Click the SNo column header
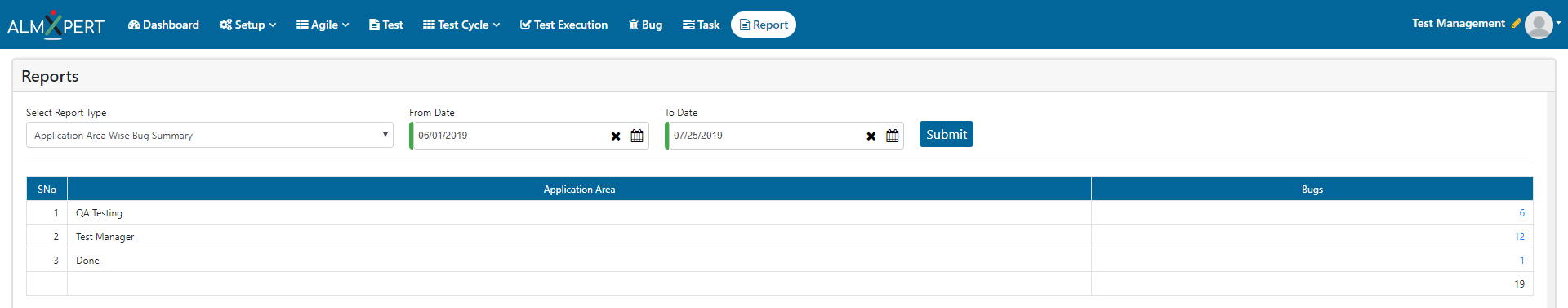The height and width of the screenshot is (308, 1568). [47, 190]
